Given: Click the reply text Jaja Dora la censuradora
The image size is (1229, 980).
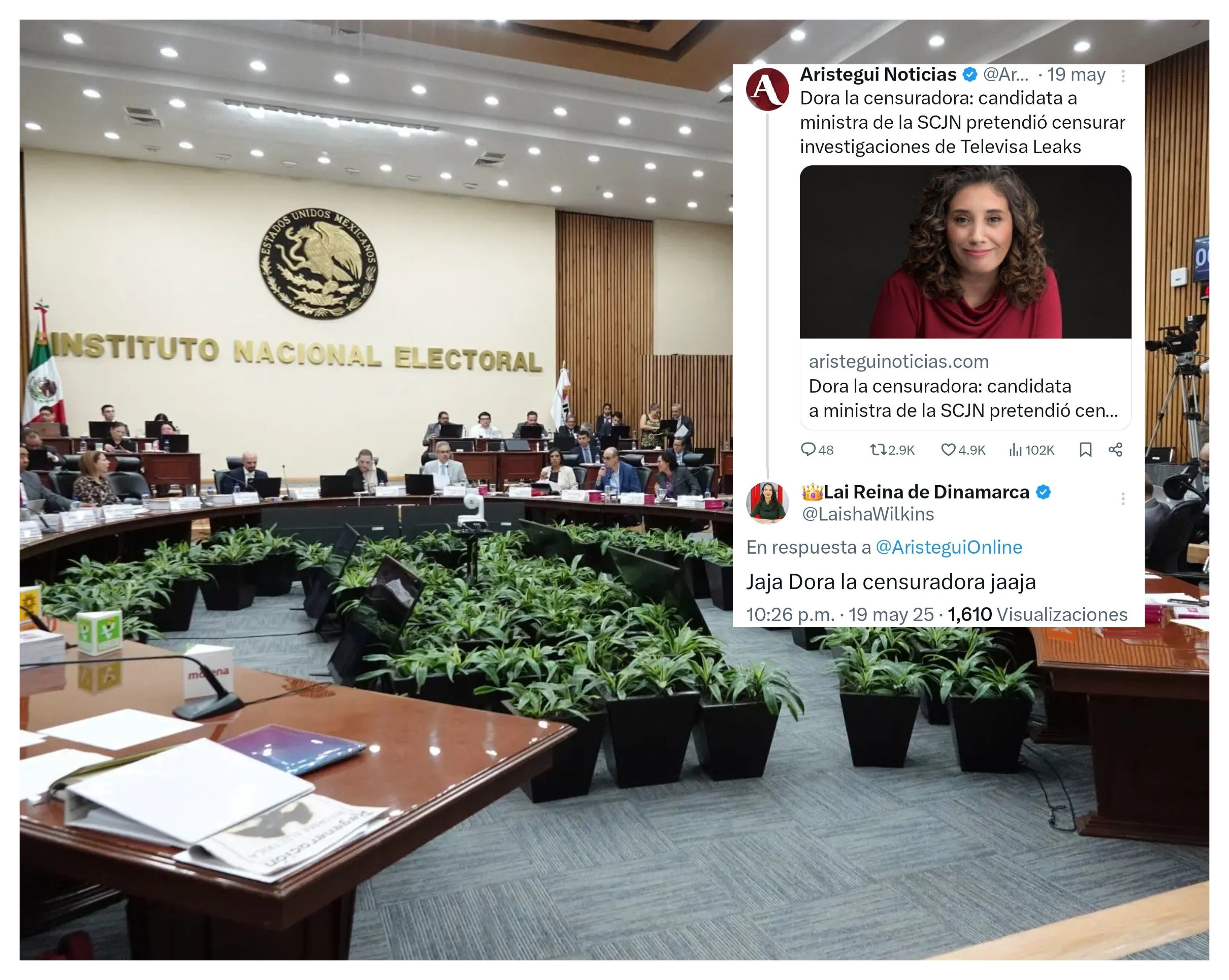Looking at the screenshot, I should 890,582.
